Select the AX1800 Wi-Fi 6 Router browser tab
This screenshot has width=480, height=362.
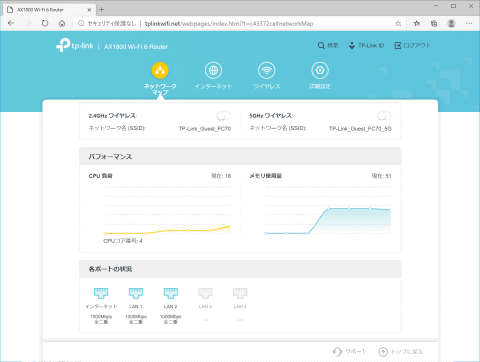[49, 10]
